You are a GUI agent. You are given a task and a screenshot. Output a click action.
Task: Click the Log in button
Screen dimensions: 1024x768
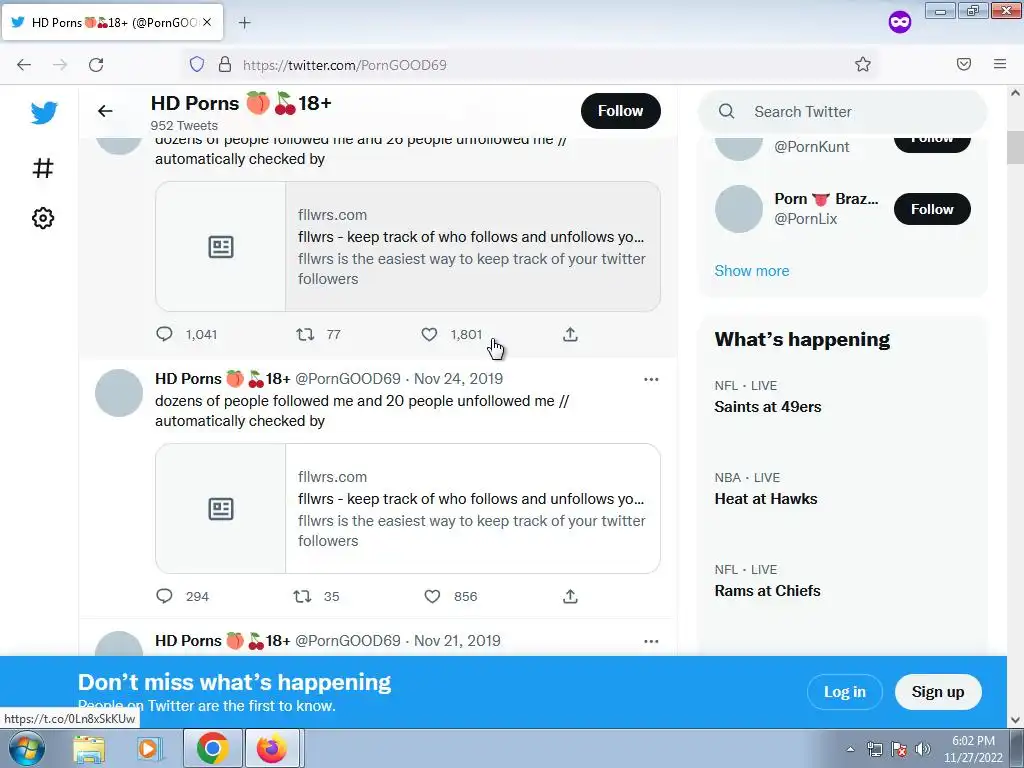click(x=844, y=692)
